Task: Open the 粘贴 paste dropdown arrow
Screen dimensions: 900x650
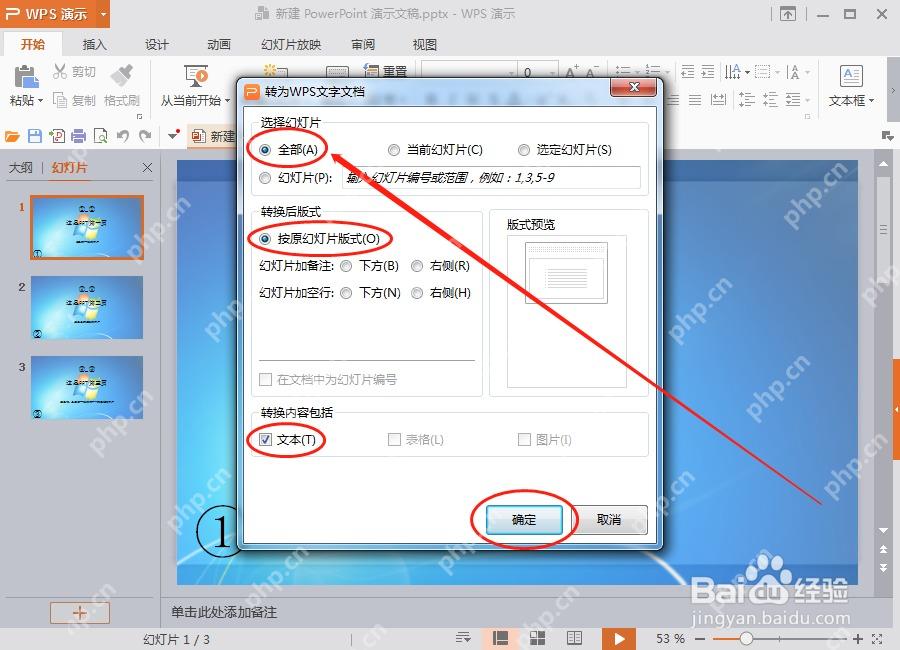Action: click(41, 101)
